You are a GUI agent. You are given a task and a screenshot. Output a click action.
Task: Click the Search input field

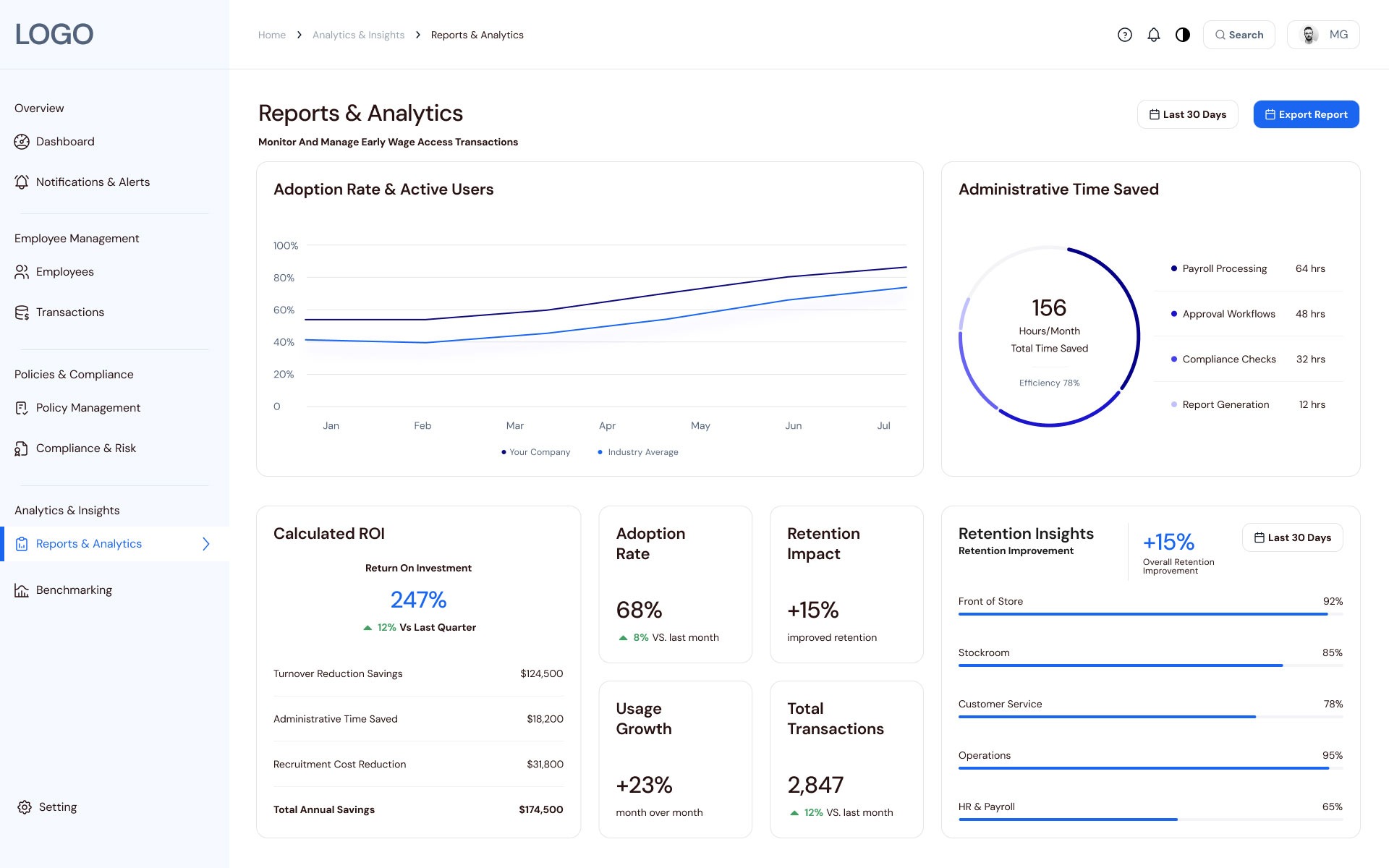click(1239, 35)
